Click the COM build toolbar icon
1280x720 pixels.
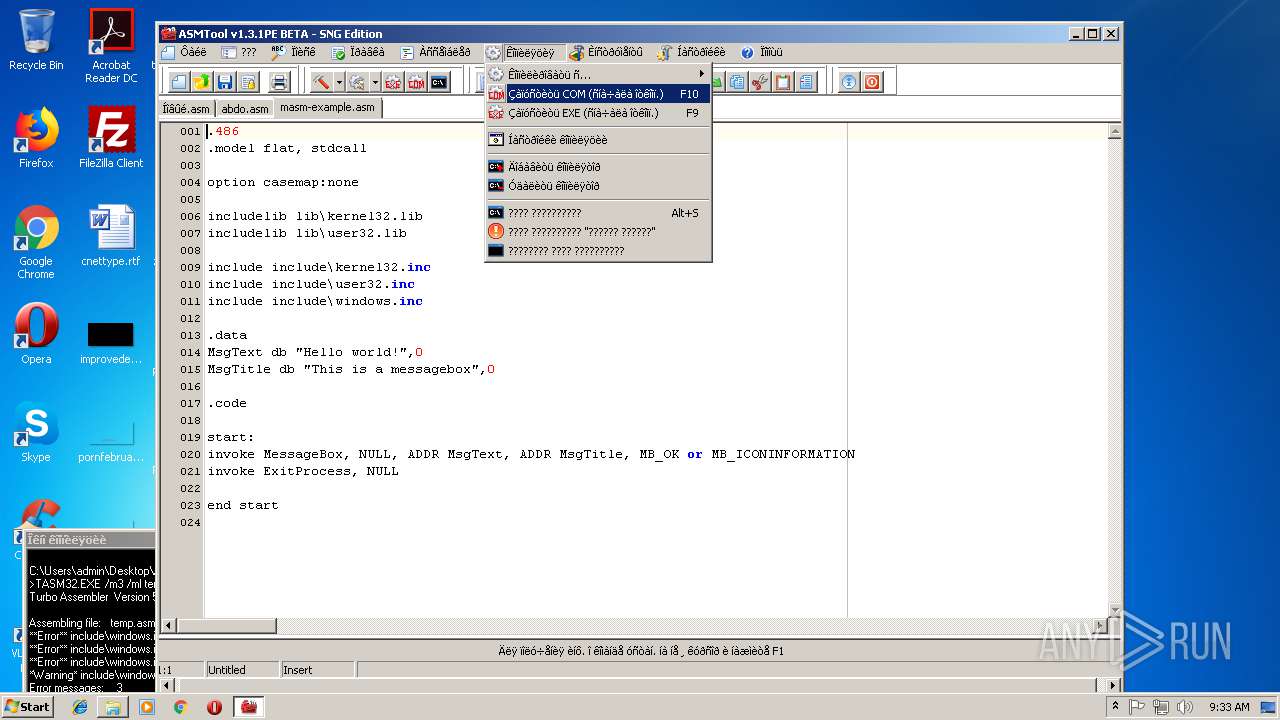416,82
